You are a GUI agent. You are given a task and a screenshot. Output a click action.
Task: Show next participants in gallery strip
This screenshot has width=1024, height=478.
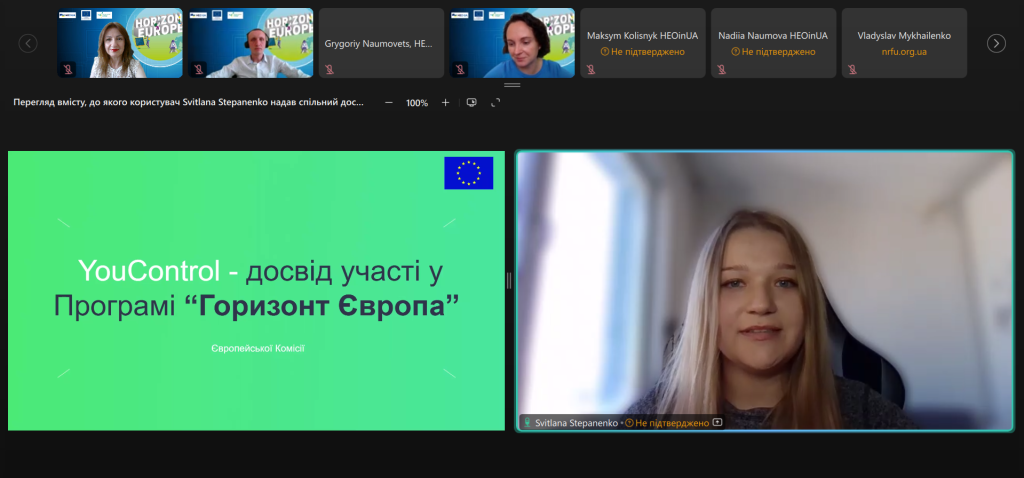(x=996, y=43)
